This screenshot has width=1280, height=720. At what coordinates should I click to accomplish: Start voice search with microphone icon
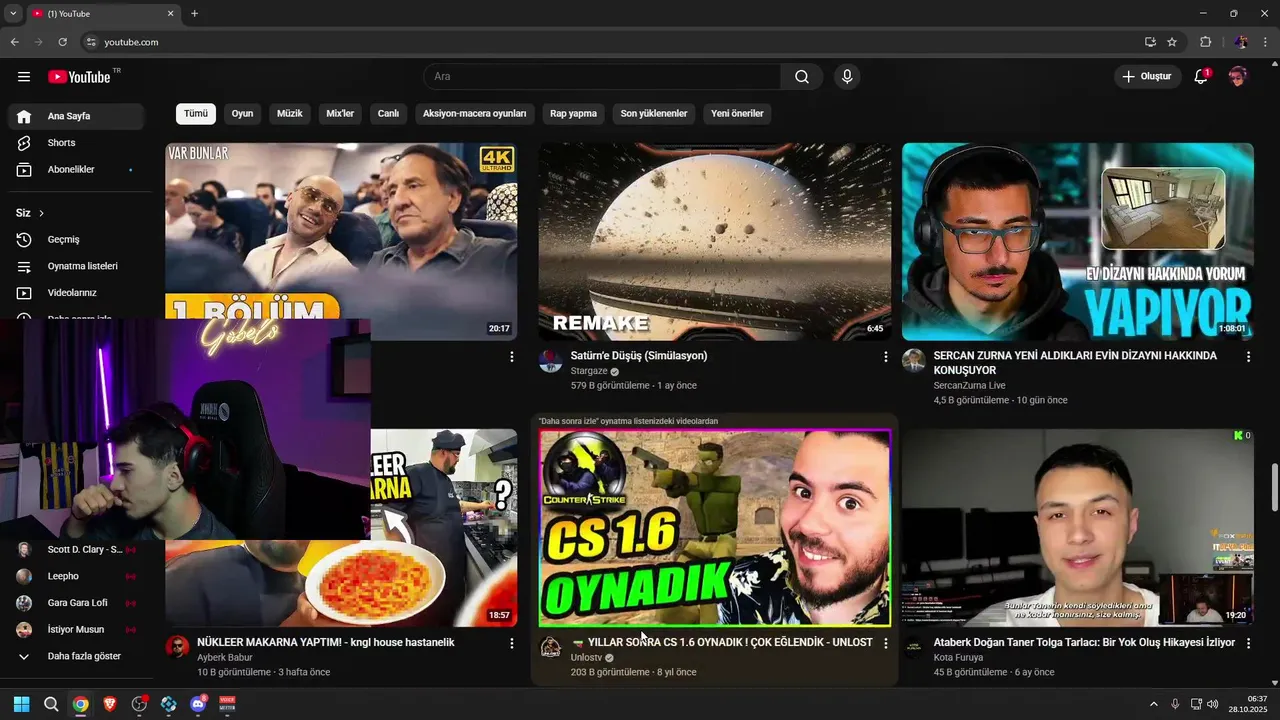847,77
